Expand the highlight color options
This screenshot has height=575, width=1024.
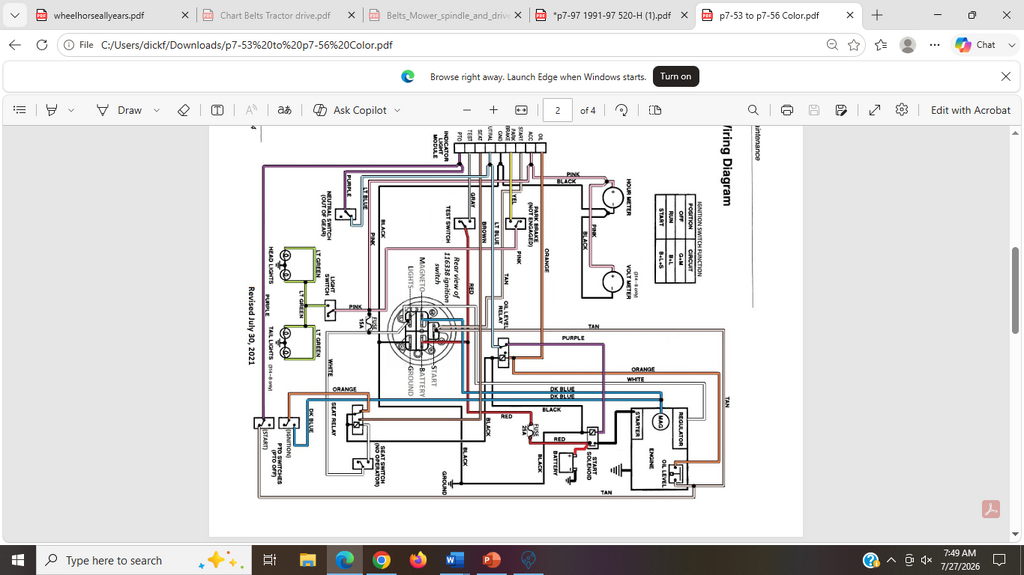click(71, 110)
